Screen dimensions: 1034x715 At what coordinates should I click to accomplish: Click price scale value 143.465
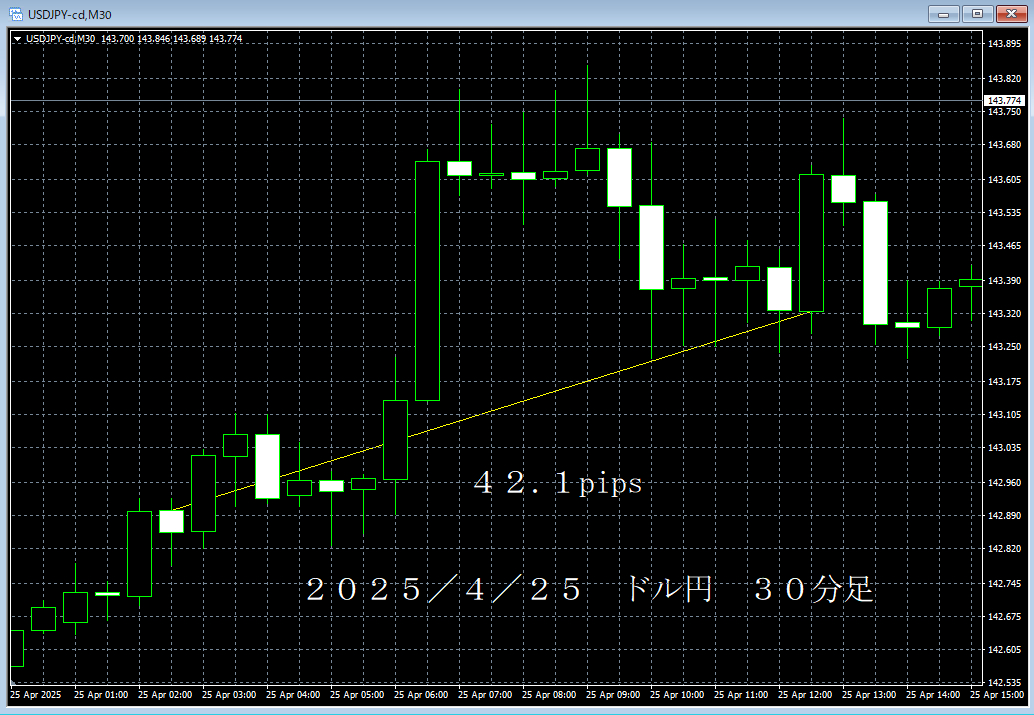tap(1004, 245)
